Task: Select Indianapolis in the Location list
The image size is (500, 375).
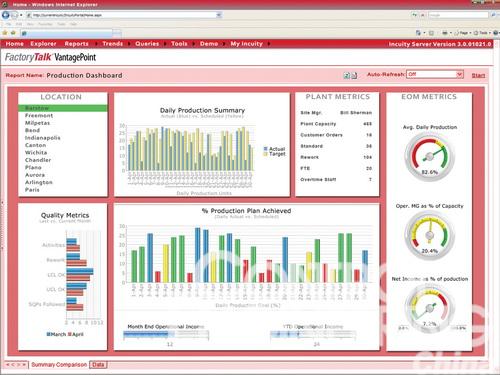Action: click(43, 138)
